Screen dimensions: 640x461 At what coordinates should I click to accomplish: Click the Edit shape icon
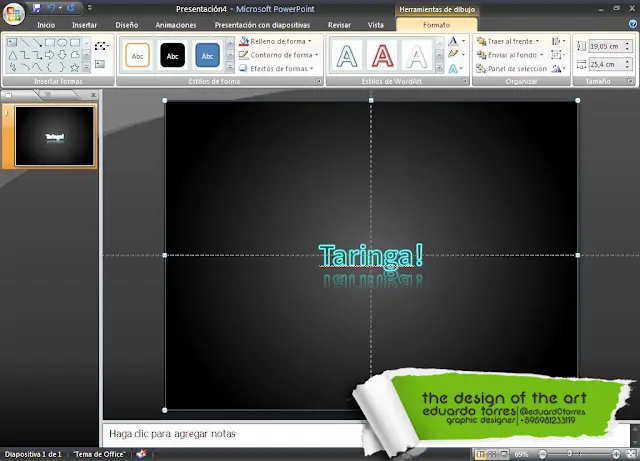(101, 46)
